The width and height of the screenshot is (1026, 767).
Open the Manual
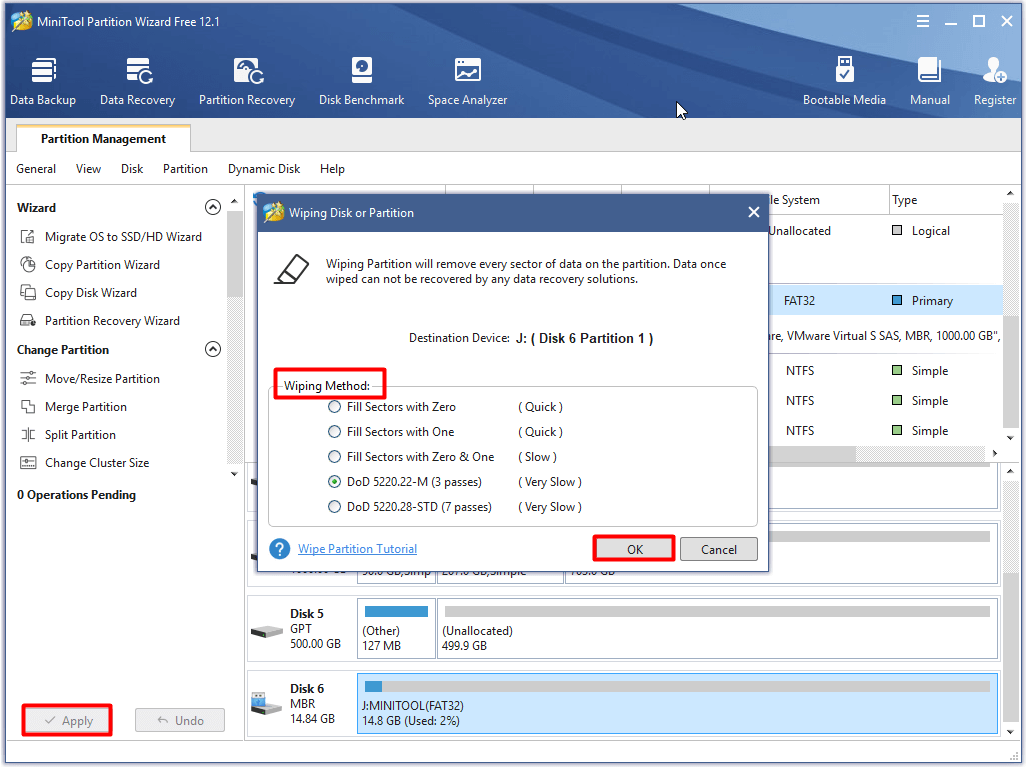pos(929,82)
